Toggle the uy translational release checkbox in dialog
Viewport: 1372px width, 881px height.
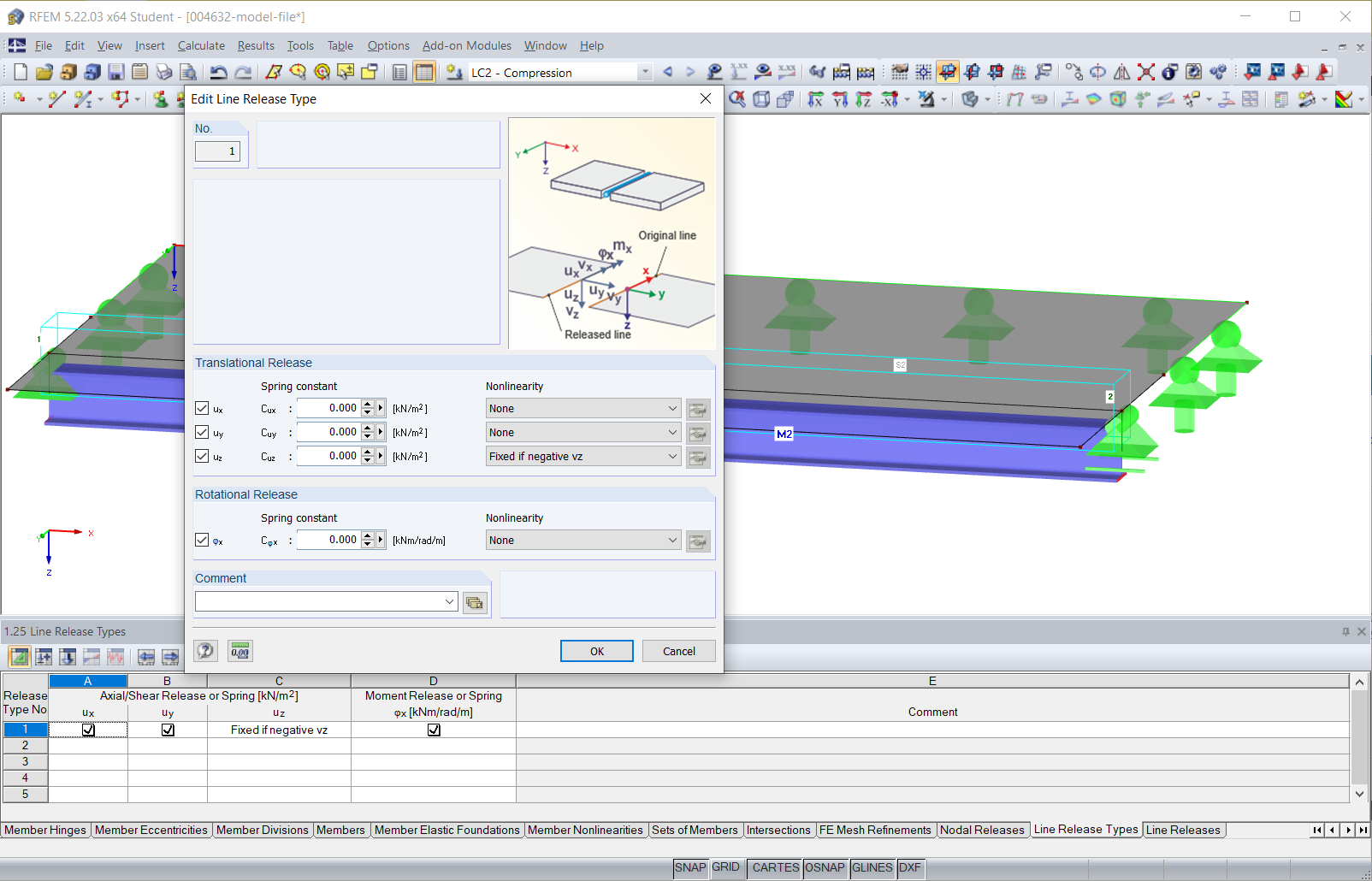coord(202,432)
